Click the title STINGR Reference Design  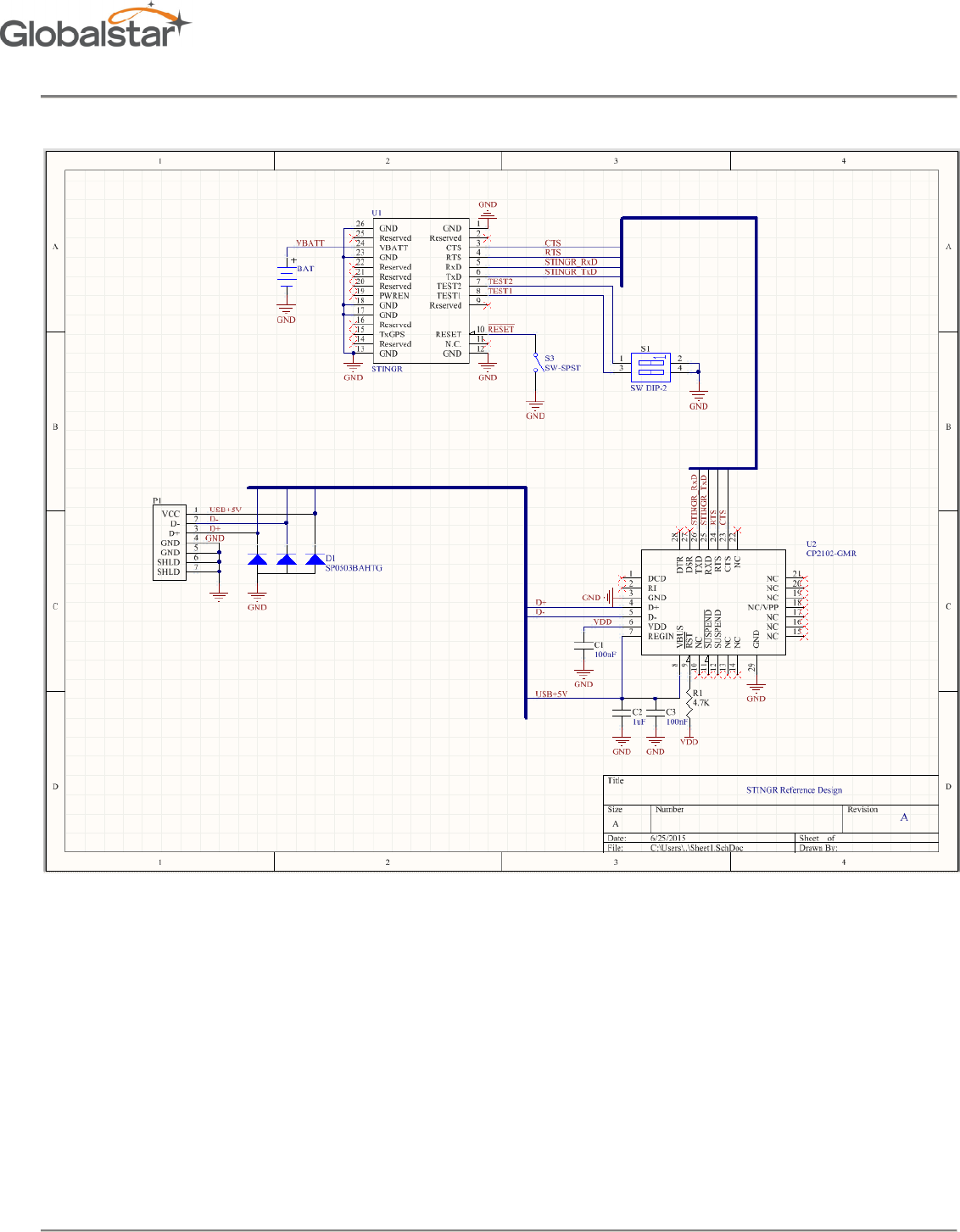[795, 790]
